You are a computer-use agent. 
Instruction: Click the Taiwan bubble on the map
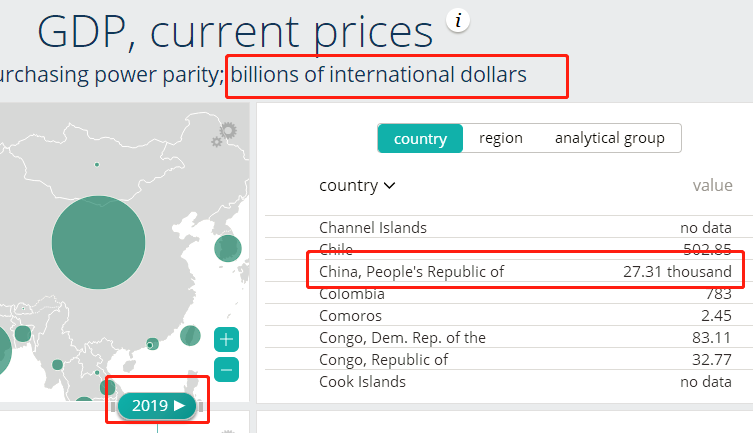(x=190, y=335)
